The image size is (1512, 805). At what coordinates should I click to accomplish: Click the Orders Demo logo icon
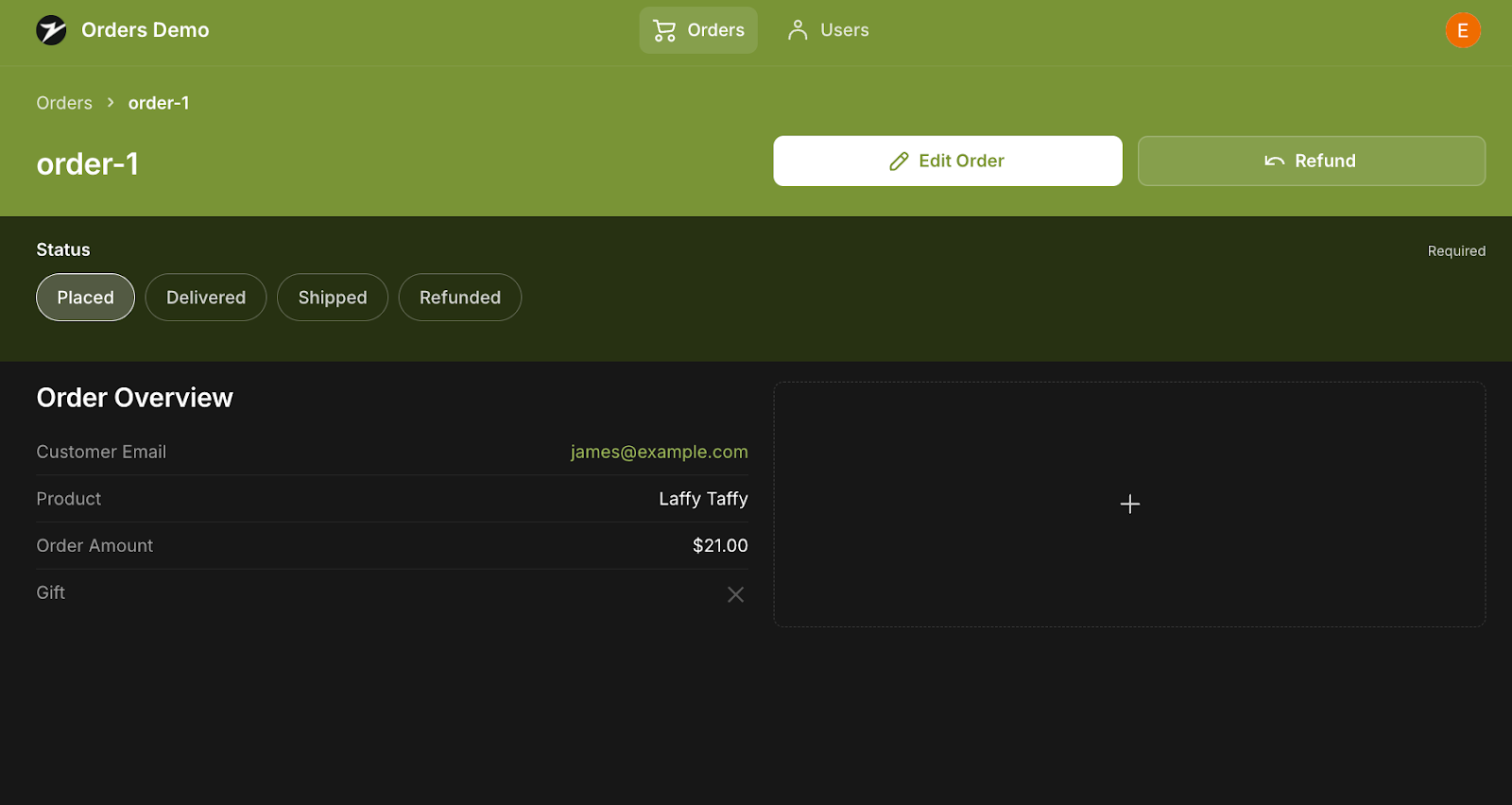point(51,30)
